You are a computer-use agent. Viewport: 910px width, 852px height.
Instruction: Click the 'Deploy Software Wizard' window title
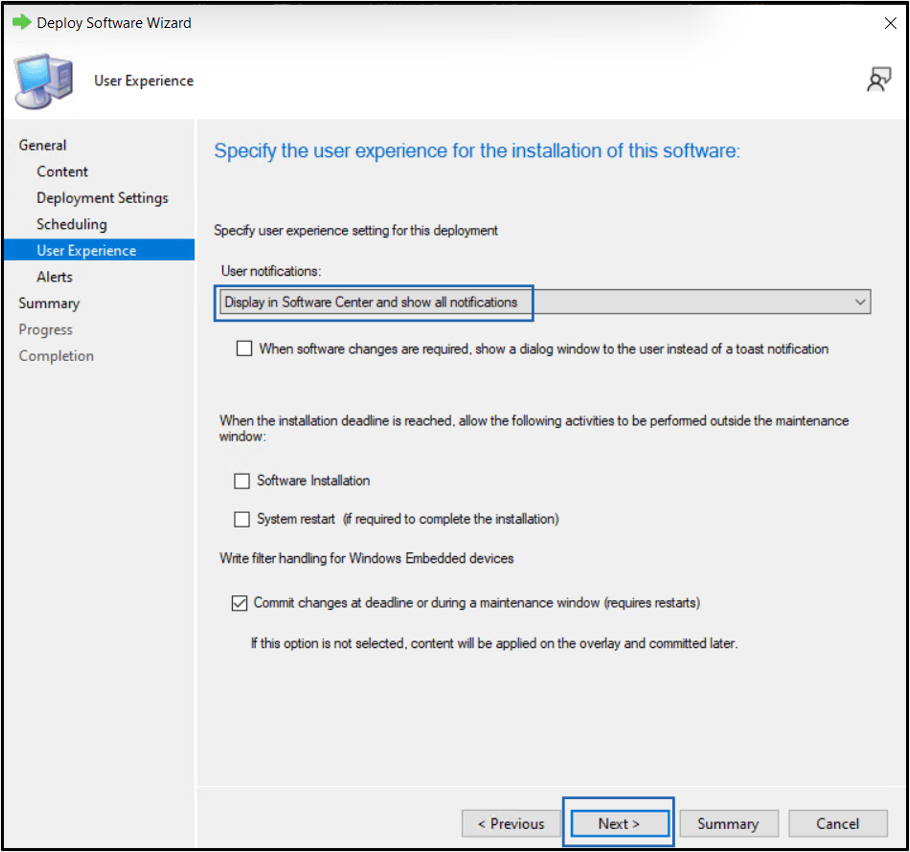(114, 23)
